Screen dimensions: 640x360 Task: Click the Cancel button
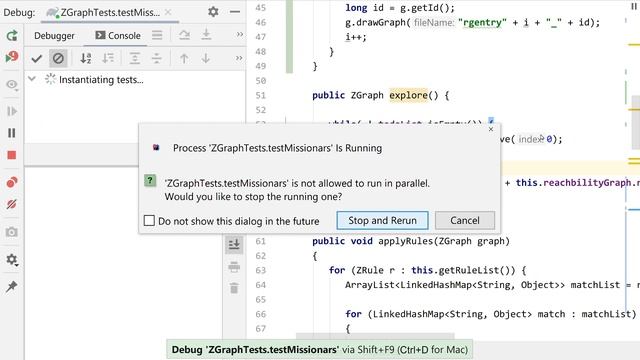tap(465, 220)
